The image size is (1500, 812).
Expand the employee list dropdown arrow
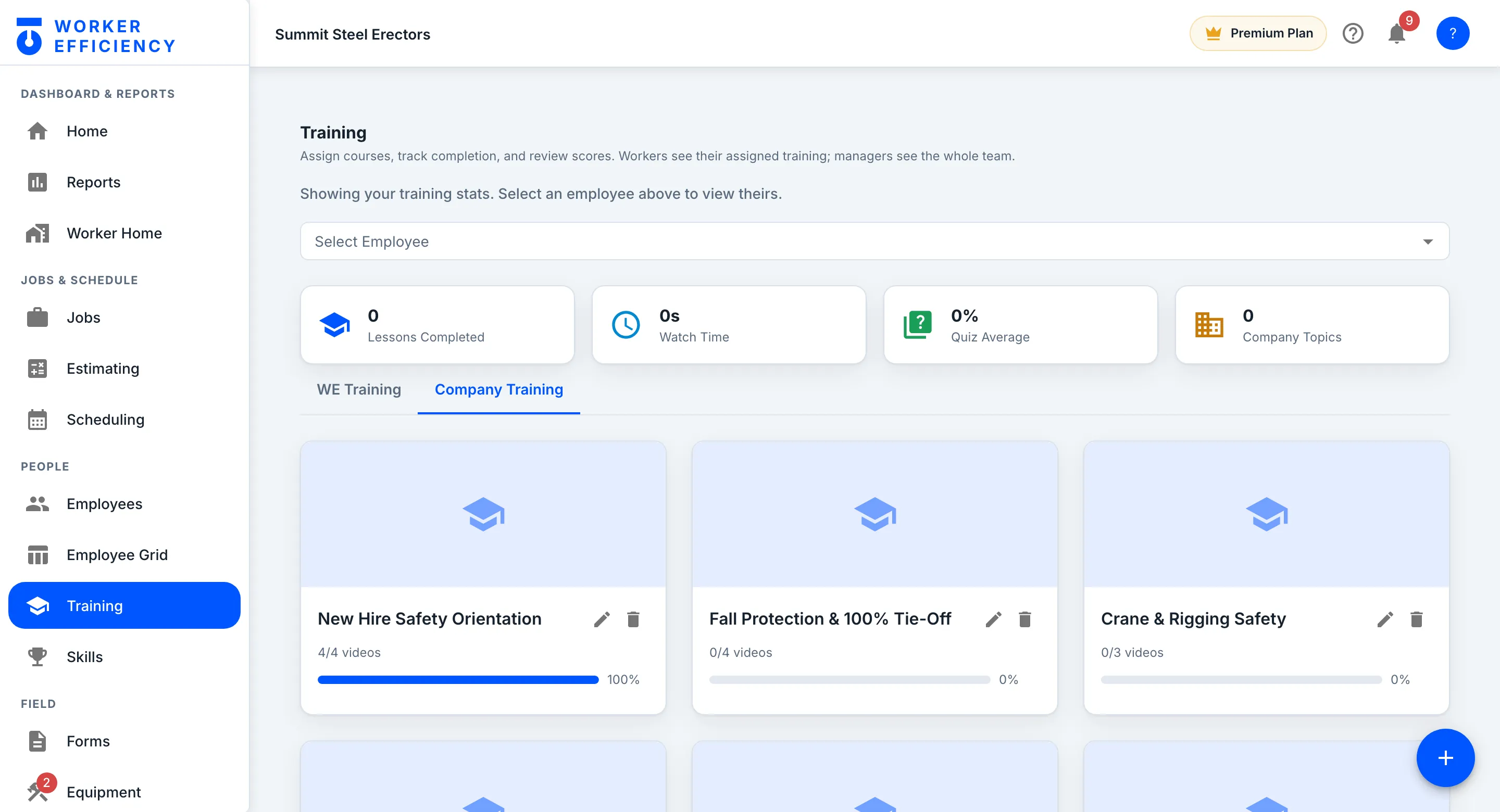pos(1428,242)
